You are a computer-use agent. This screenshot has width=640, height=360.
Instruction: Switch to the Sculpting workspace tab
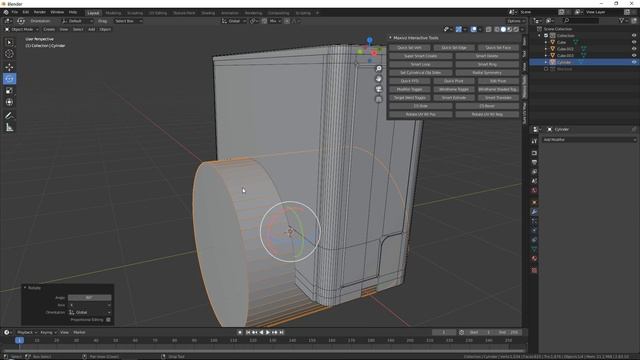(x=135, y=13)
